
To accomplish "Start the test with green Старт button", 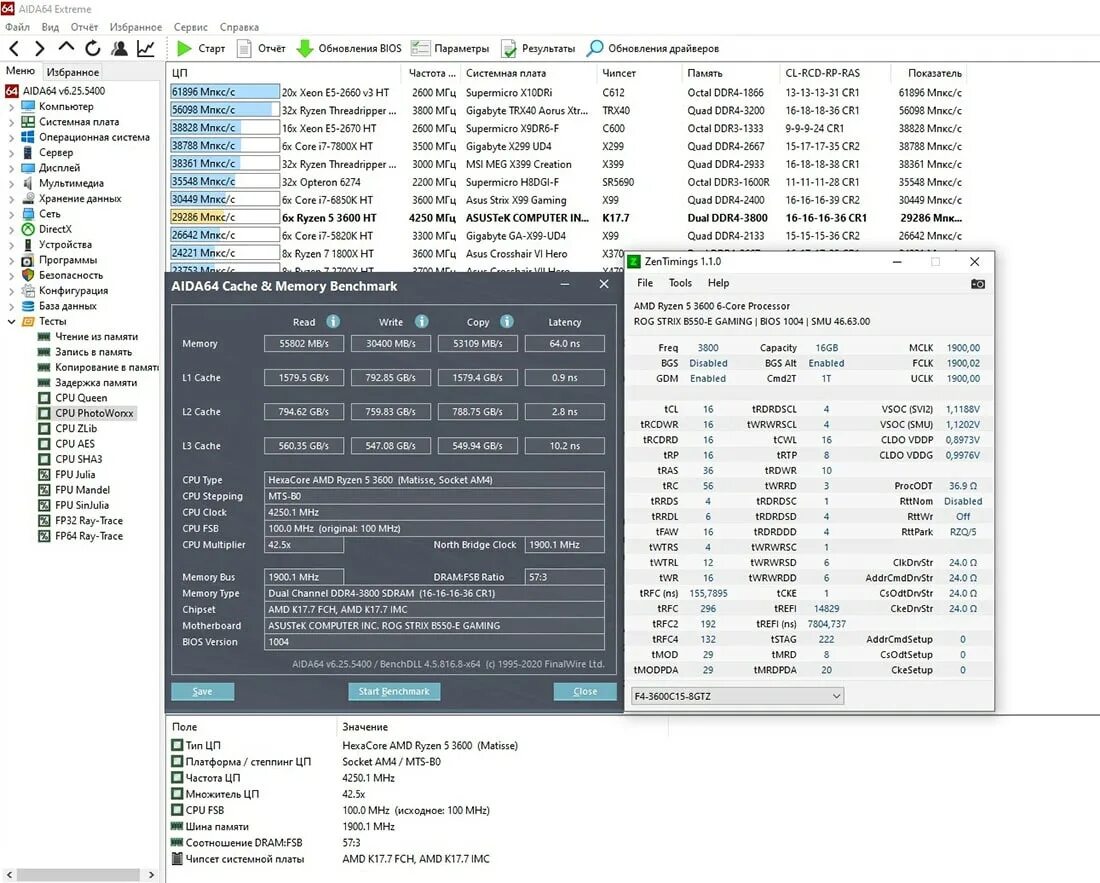I will click(201, 48).
